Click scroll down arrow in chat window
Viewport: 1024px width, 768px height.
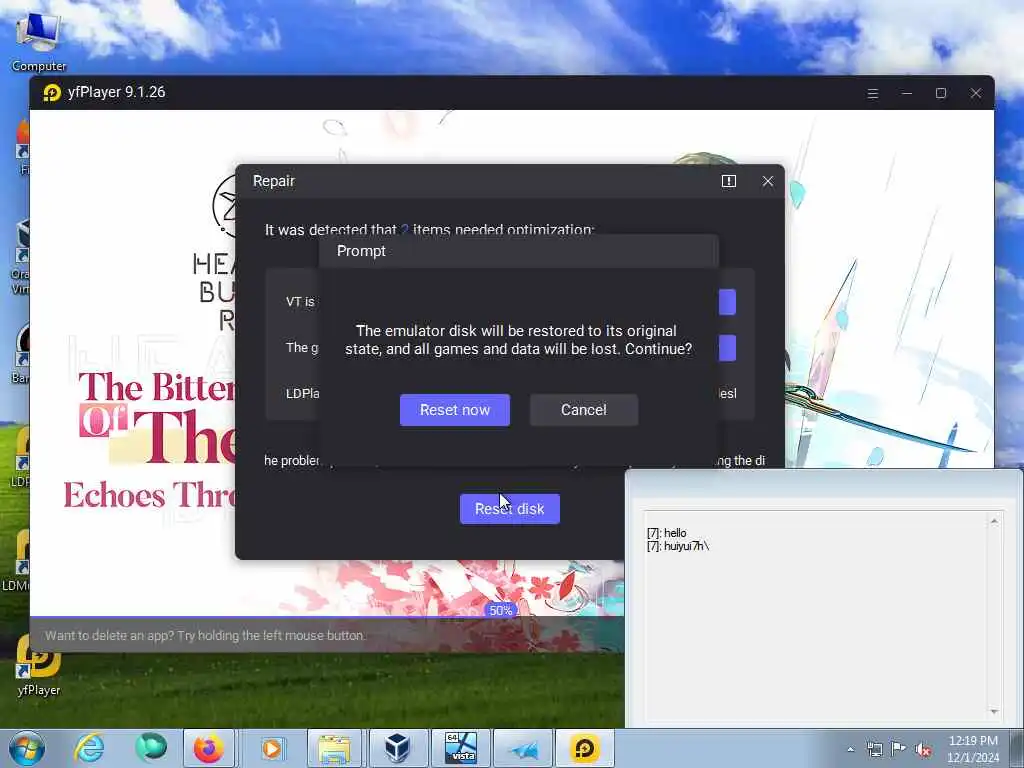(x=994, y=711)
